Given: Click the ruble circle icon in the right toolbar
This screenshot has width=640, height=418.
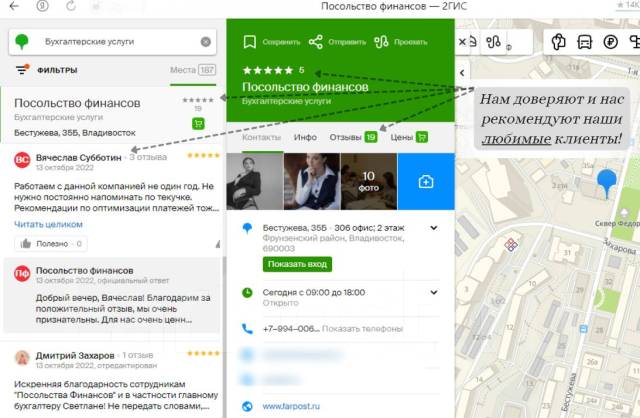Looking at the screenshot, I should (611, 42).
